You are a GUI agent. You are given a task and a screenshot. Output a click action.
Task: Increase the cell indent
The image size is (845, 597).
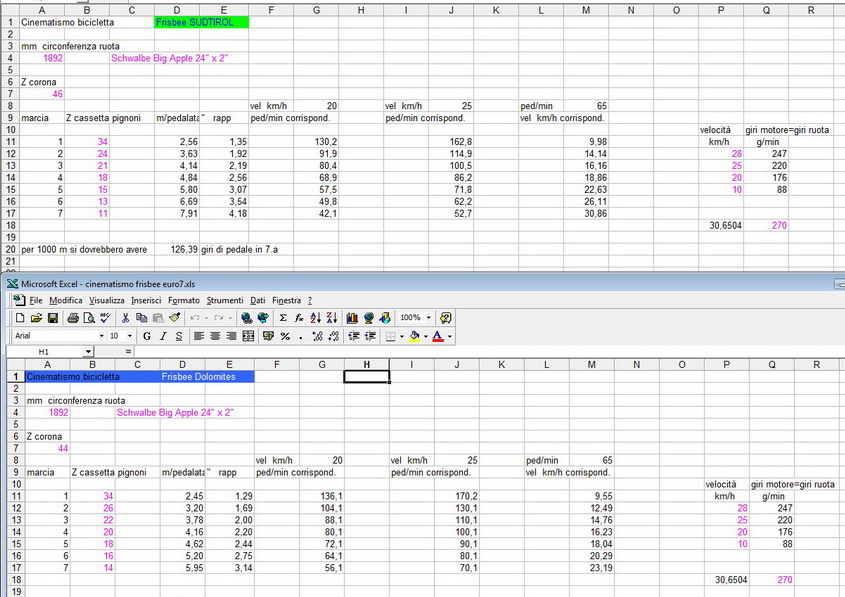370,336
